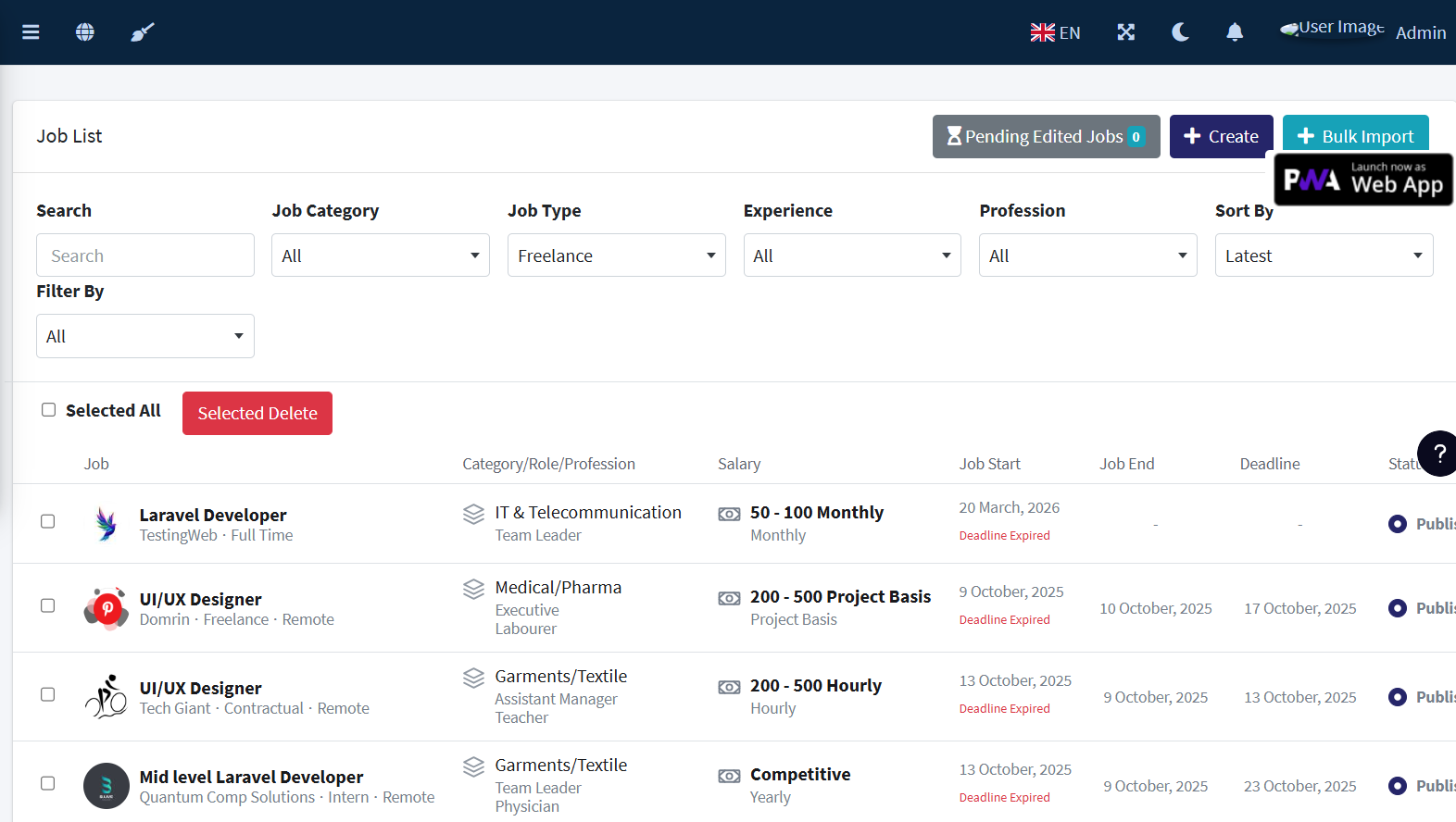Click the Tech Giant cyclist logo

tap(107, 697)
